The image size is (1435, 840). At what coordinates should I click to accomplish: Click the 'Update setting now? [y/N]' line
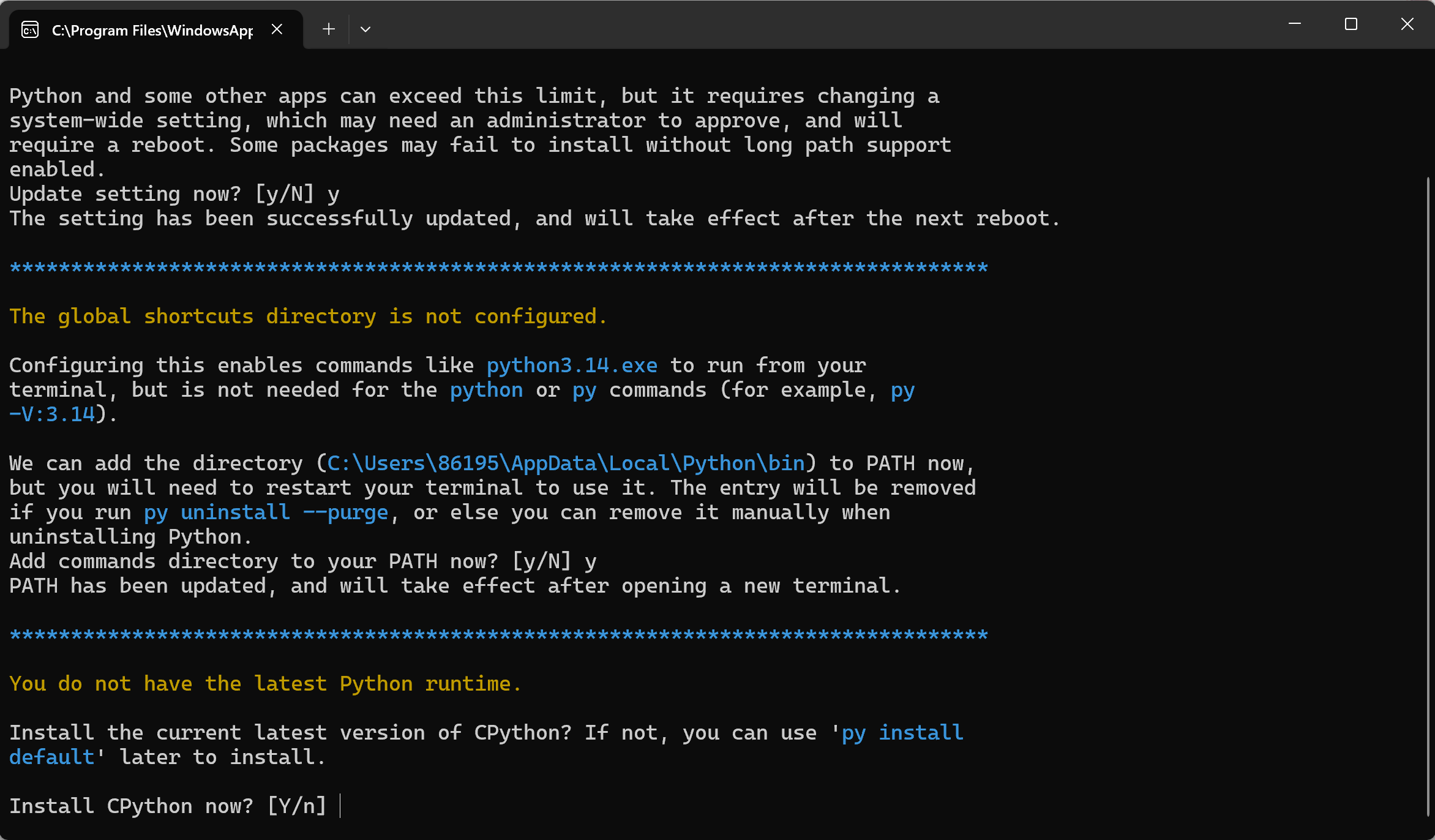(x=174, y=194)
